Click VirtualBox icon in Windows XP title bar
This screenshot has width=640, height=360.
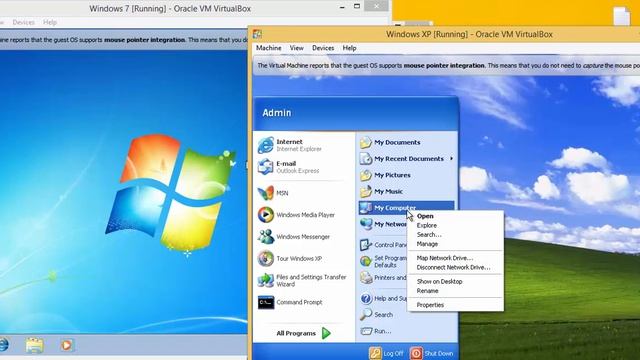(x=257, y=34)
